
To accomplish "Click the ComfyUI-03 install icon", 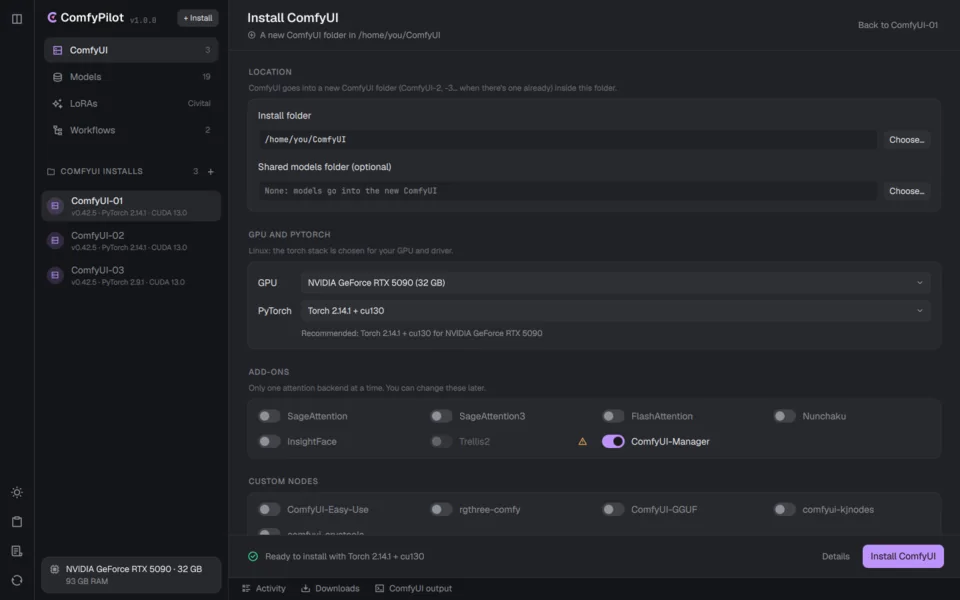I will coord(55,276).
